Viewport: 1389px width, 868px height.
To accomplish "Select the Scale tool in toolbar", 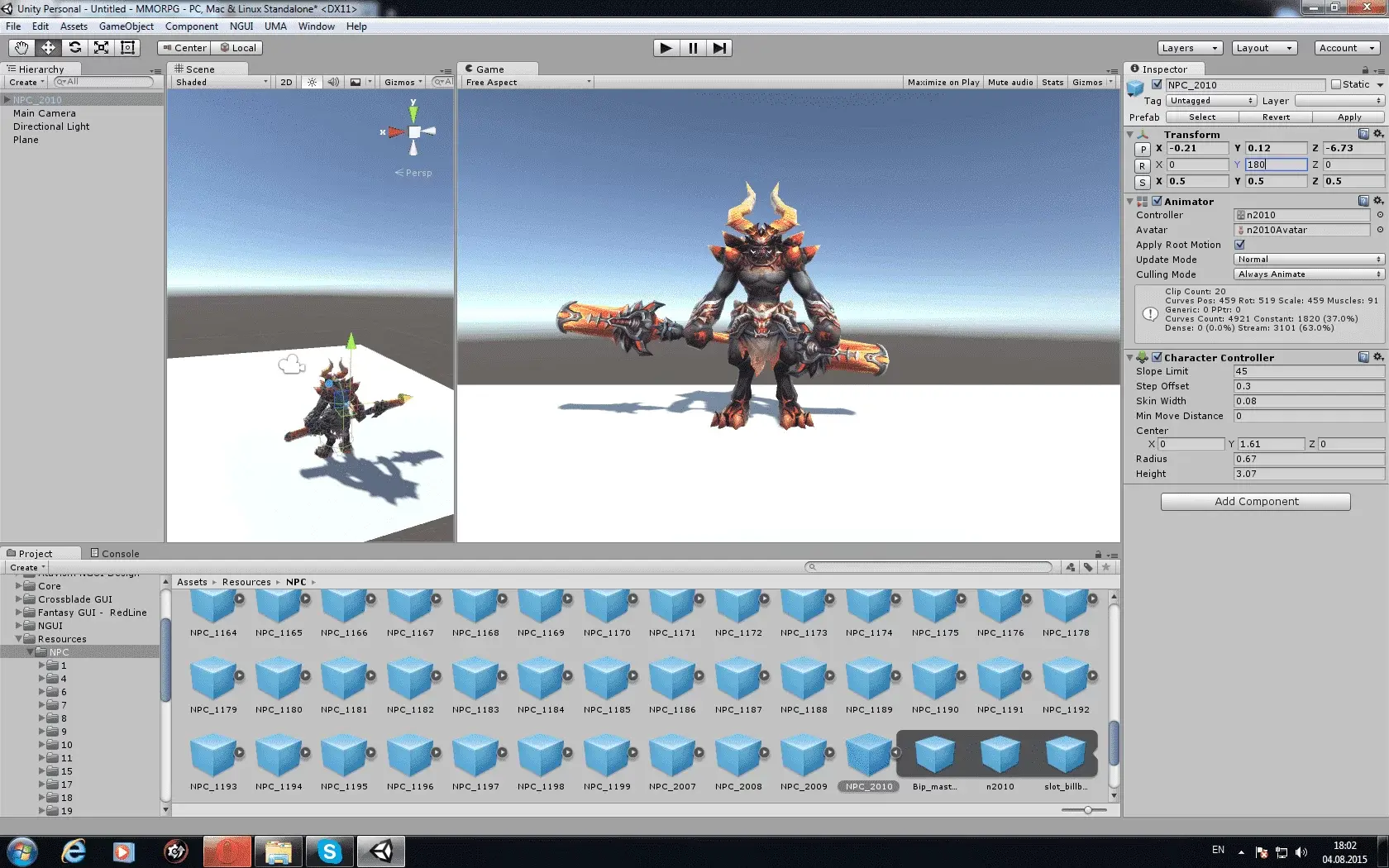I will tap(101, 48).
